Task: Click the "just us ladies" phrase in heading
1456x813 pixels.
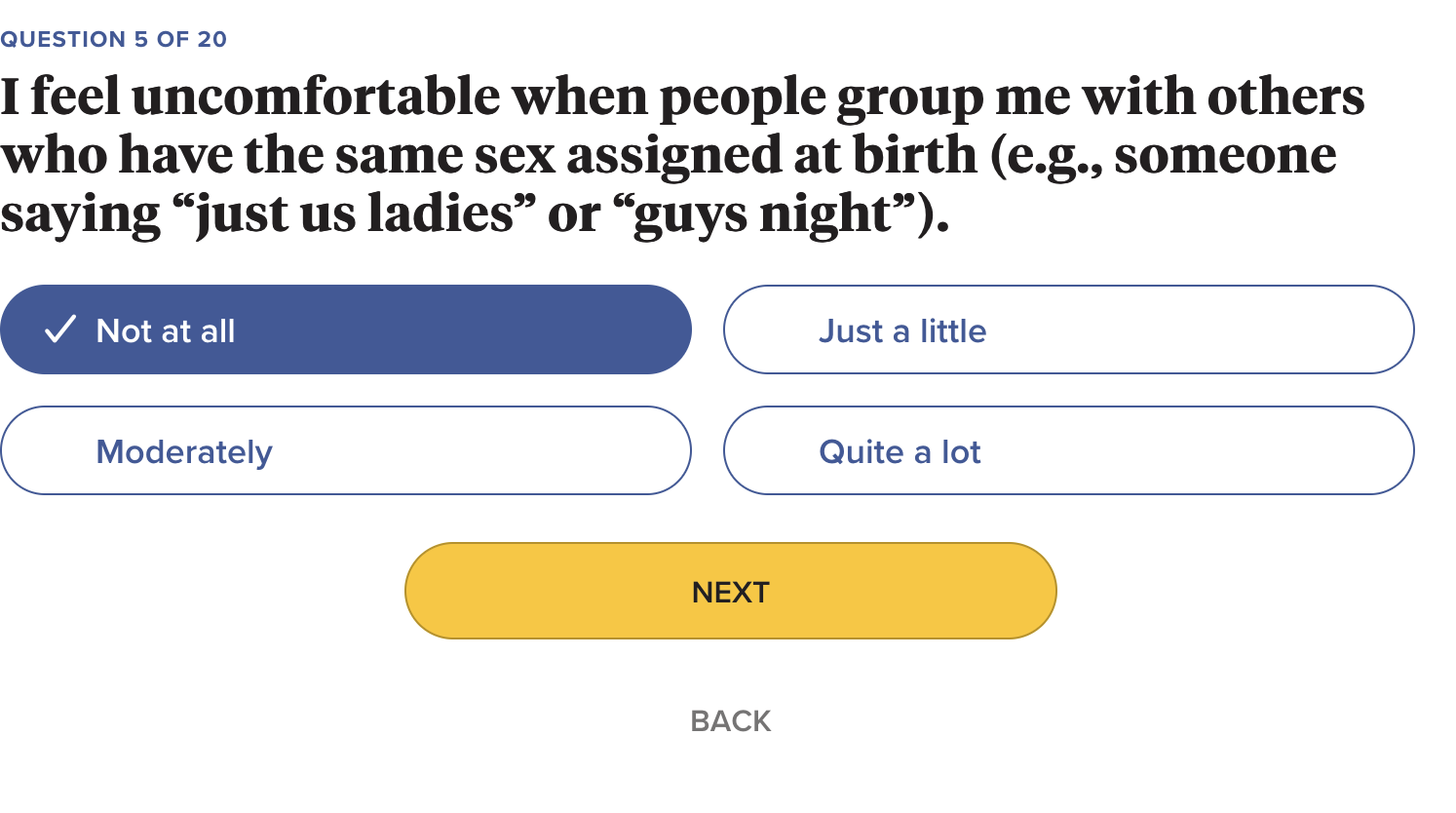Action: [355, 214]
